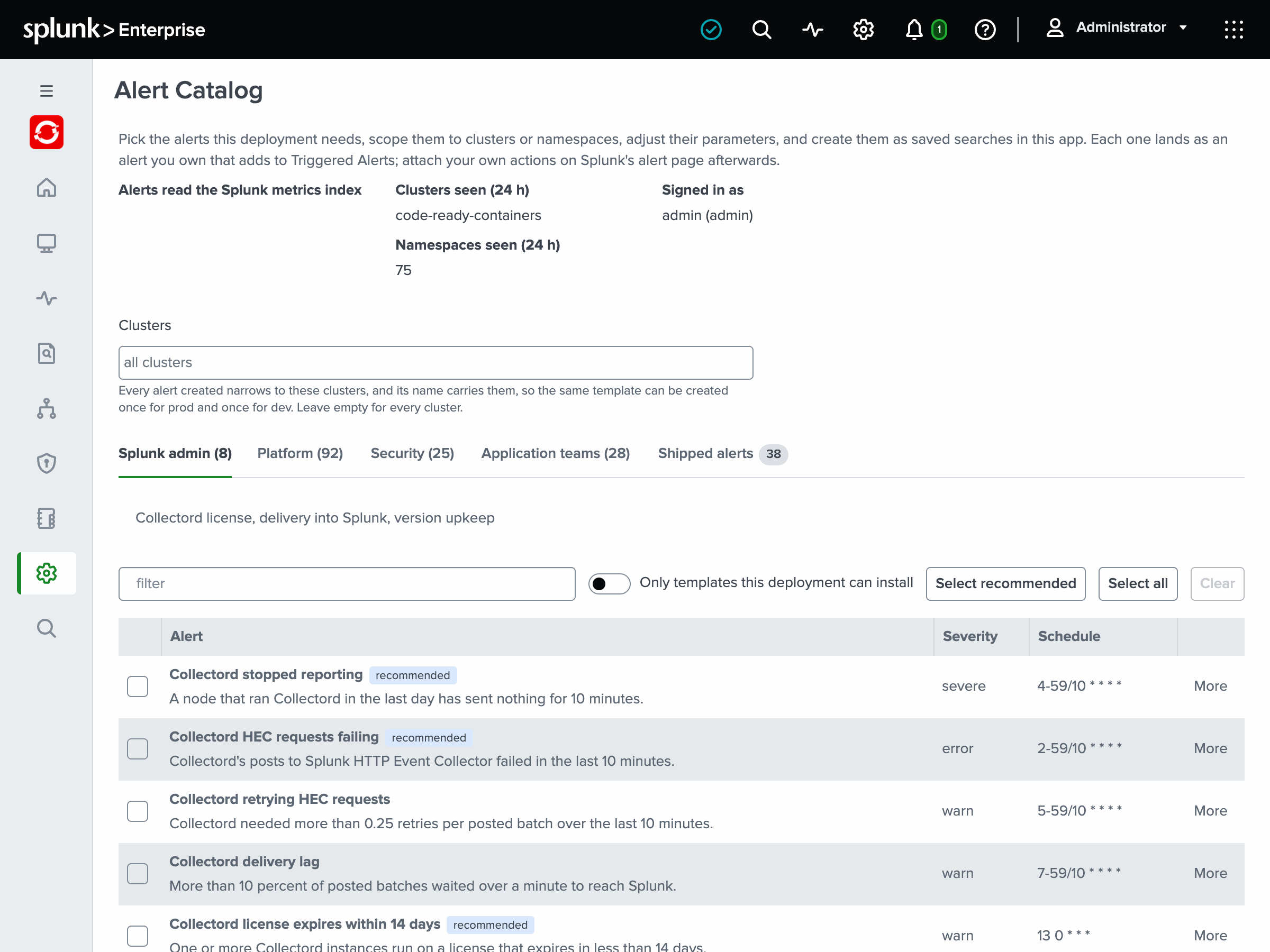The image size is (1270, 952).
Task: Open the network topology sidebar icon
Action: (47, 408)
